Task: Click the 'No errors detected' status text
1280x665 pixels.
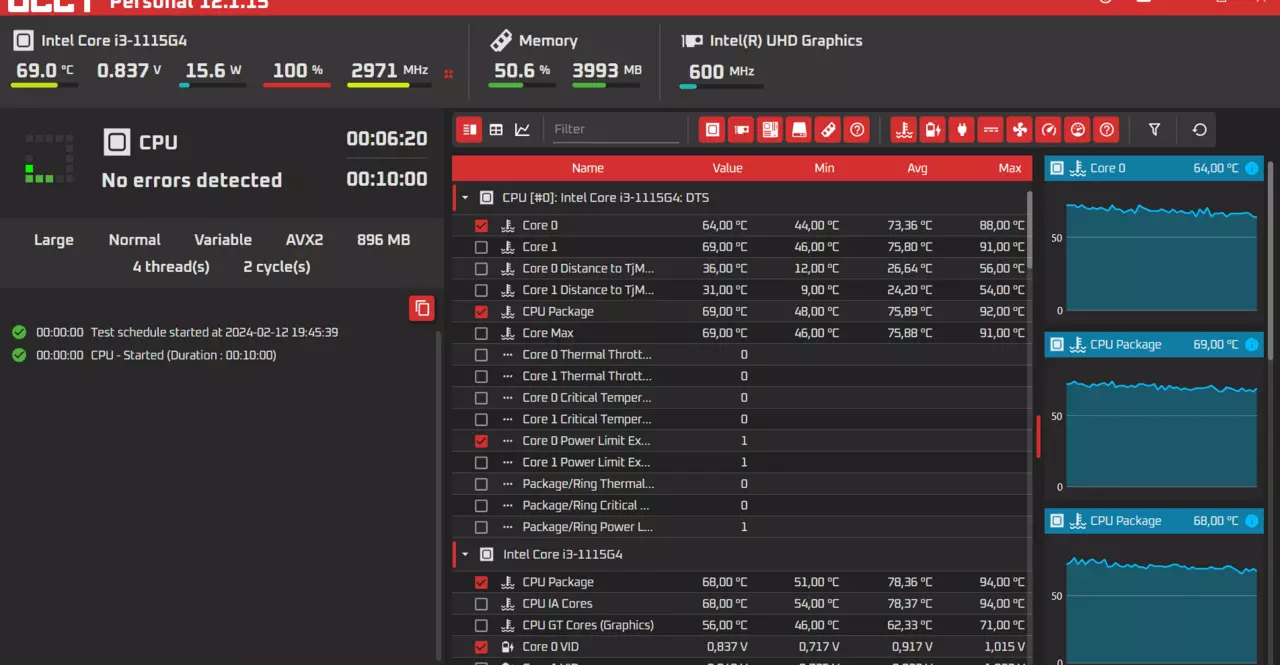Action: tap(192, 180)
